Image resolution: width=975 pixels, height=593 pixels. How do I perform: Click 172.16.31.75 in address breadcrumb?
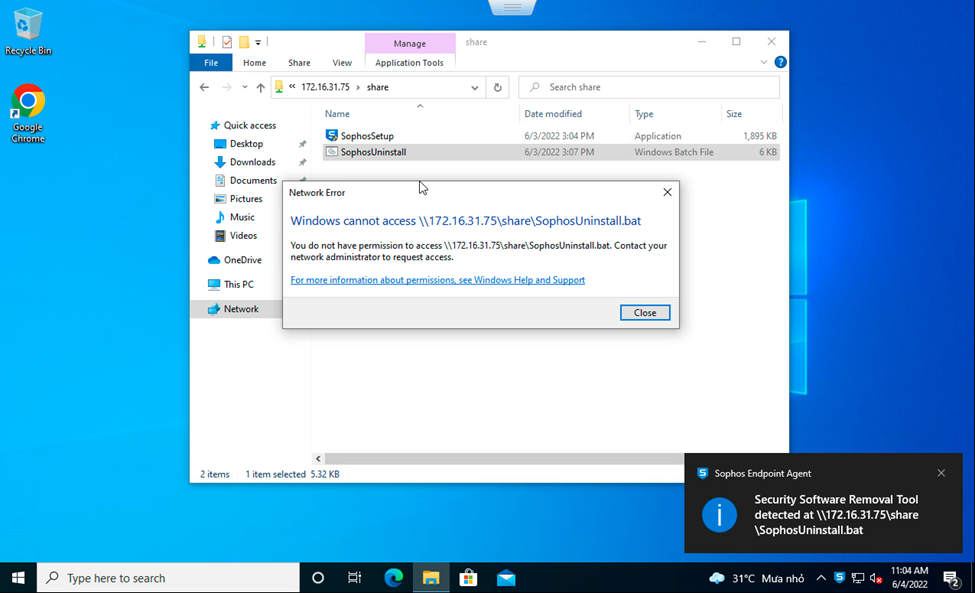[x=325, y=88]
